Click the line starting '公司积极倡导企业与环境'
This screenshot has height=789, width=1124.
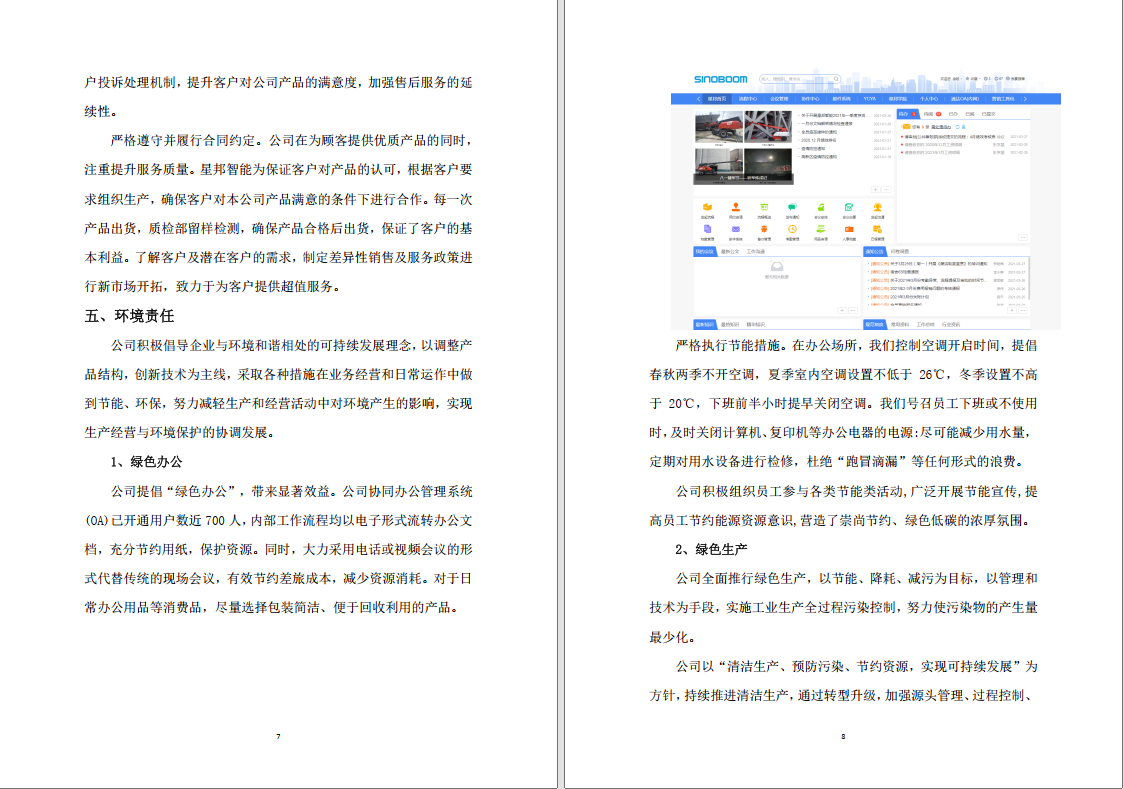291,345
